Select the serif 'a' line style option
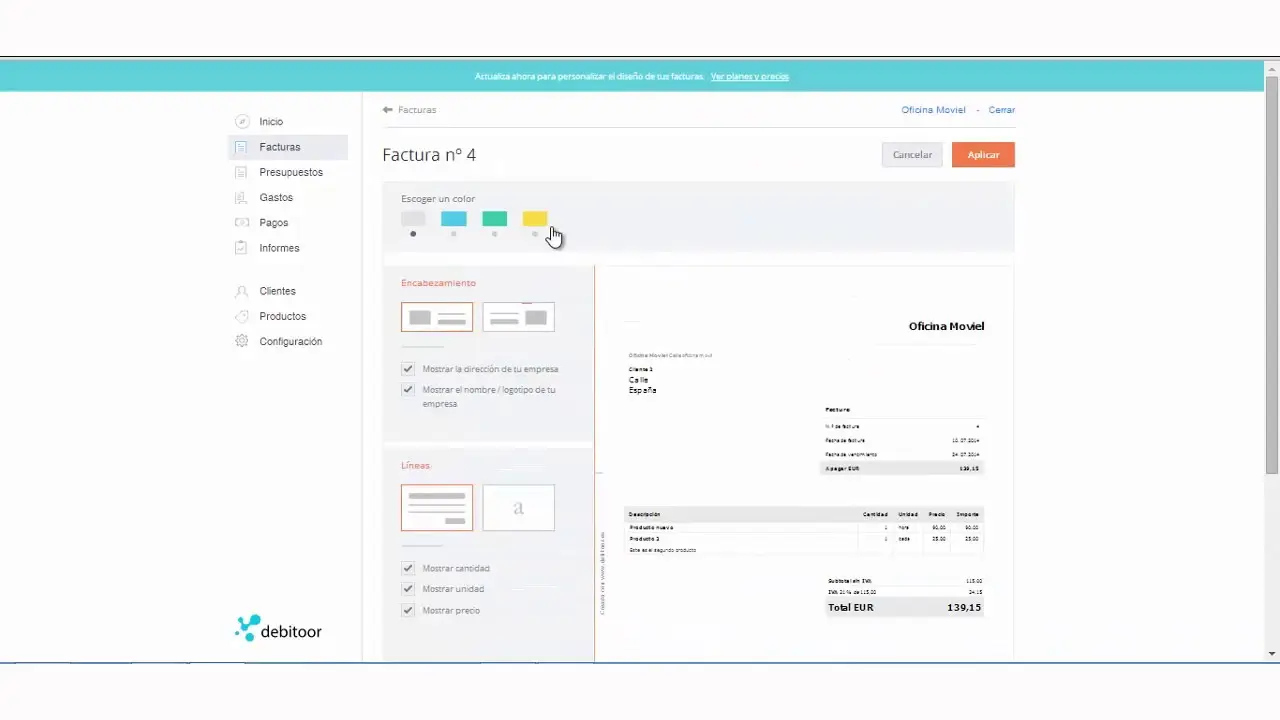This screenshot has height=720, width=1280. pos(518,508)
